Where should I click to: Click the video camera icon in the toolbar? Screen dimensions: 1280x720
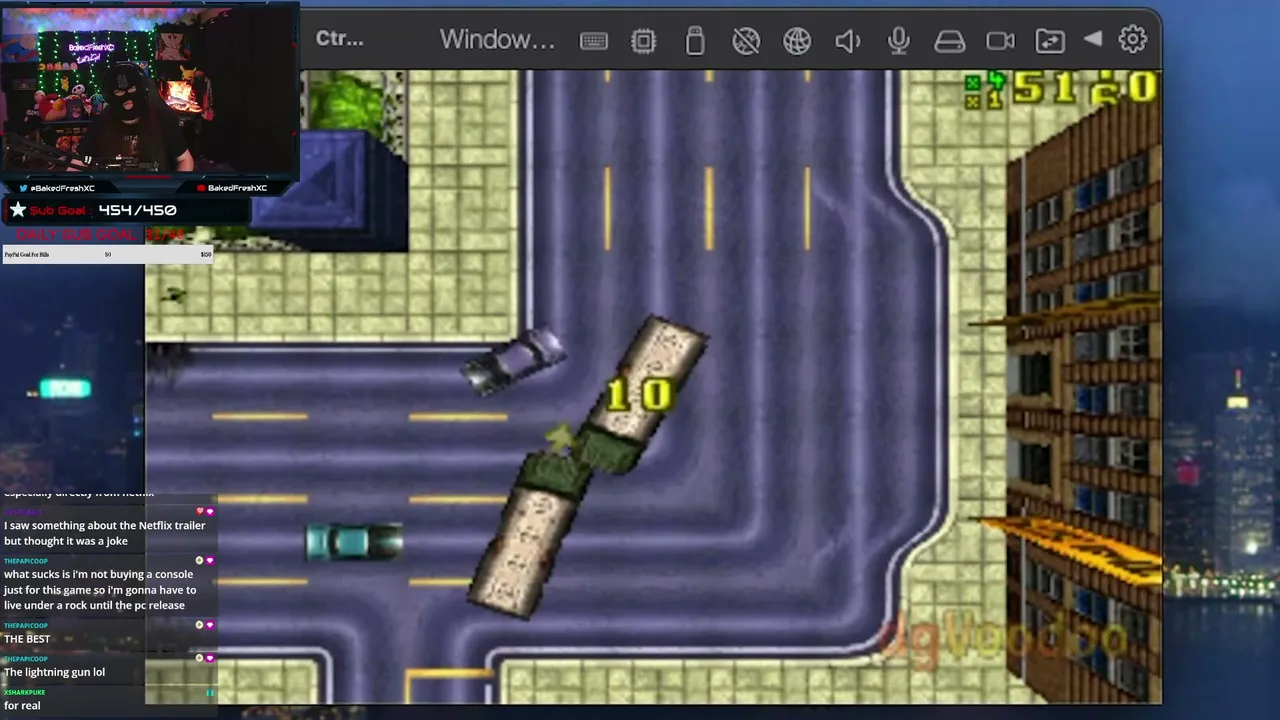click(1000, 40)
